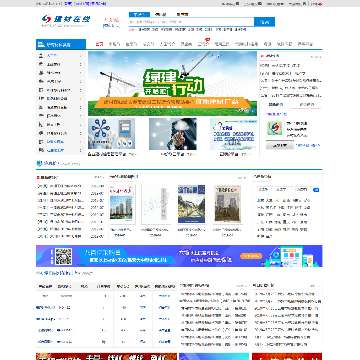Switch to right tab with red underline

(x=306, y=105)
